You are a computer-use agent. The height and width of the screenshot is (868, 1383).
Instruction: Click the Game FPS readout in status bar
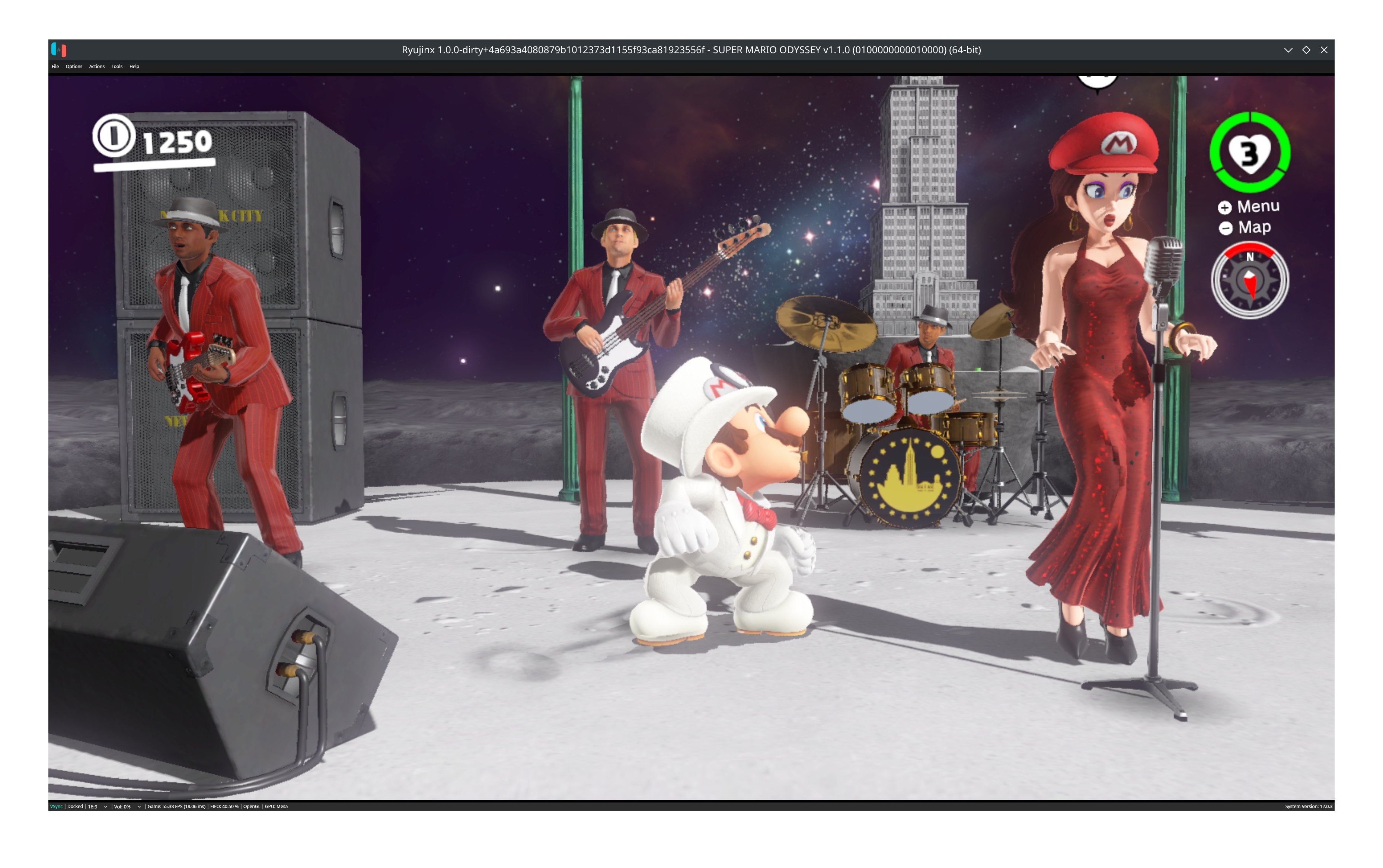tap(176, 807)
